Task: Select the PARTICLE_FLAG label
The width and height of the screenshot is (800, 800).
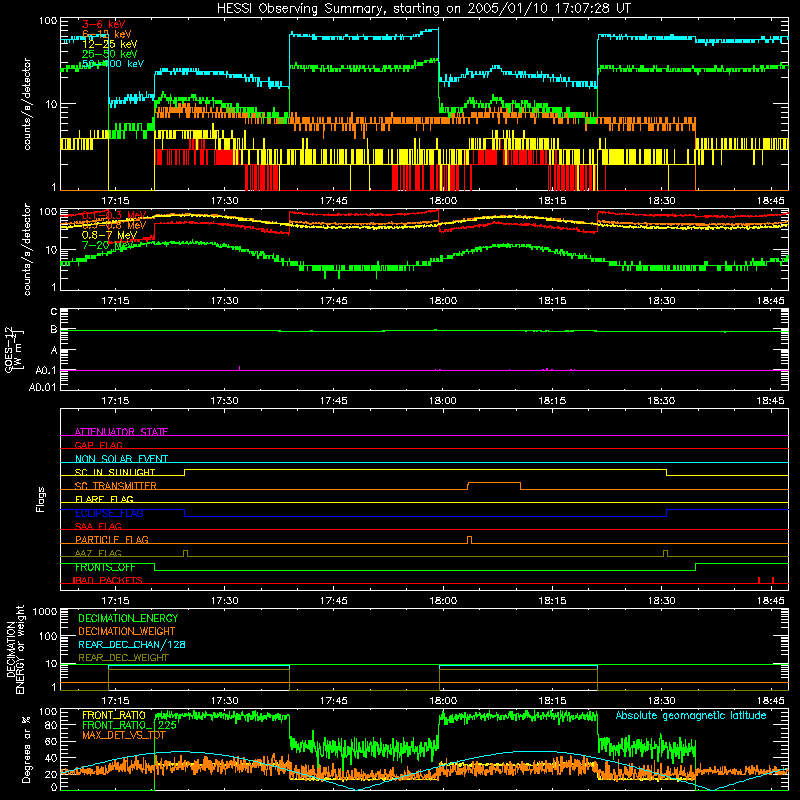Action: coord(112,539)
